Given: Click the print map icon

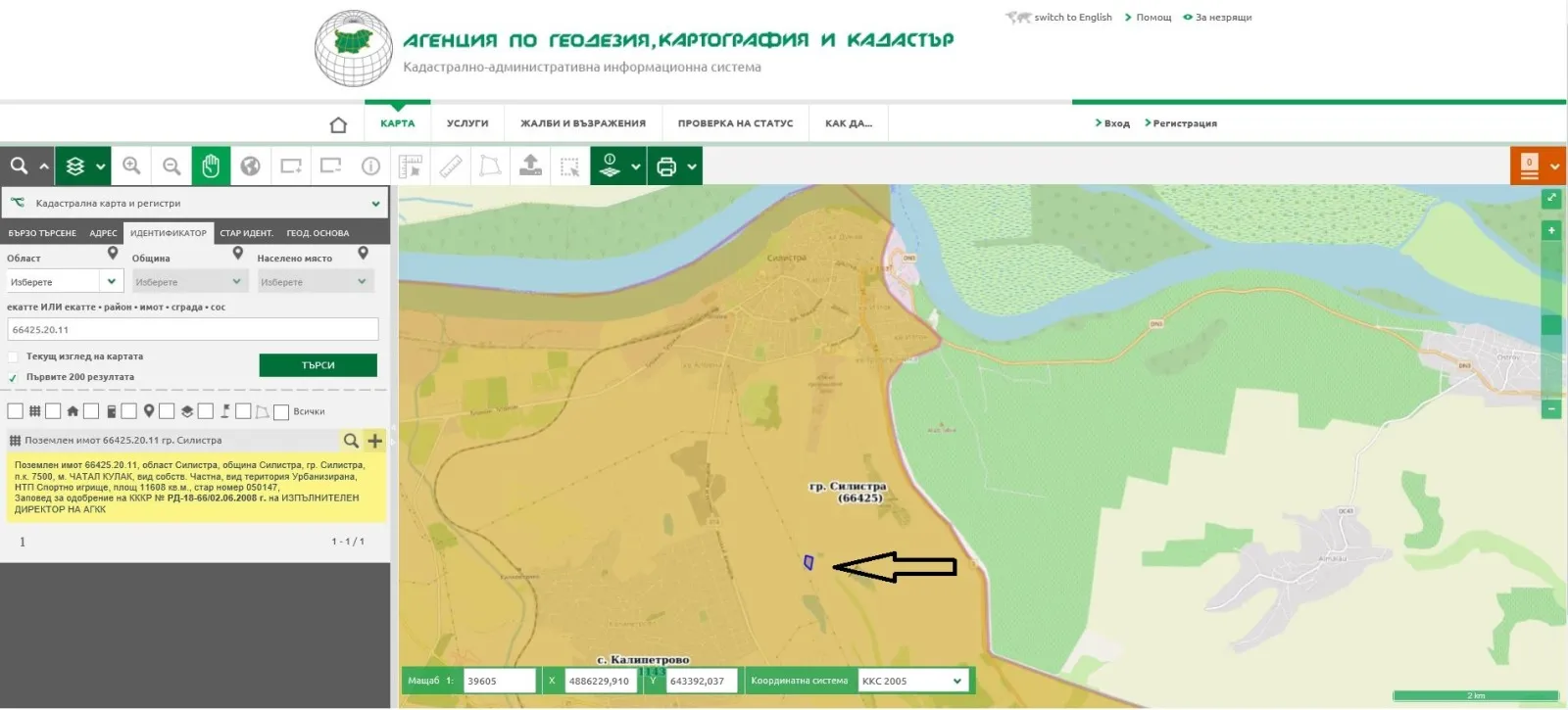Looking at the screenshot, I should pos(666,166).
